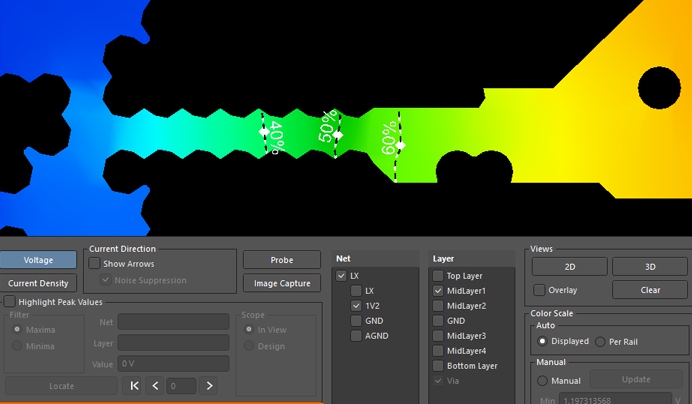Enable the Top Layer checkbox

coord(439,275)
